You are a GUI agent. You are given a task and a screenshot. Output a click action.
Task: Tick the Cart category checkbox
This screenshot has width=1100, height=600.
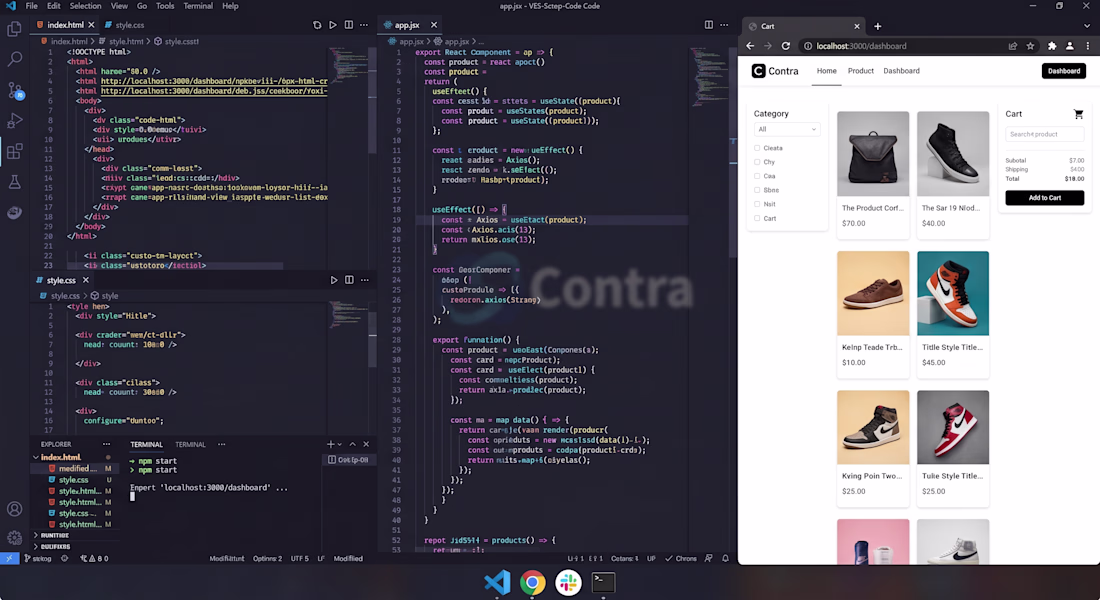[x=757, y=218]
